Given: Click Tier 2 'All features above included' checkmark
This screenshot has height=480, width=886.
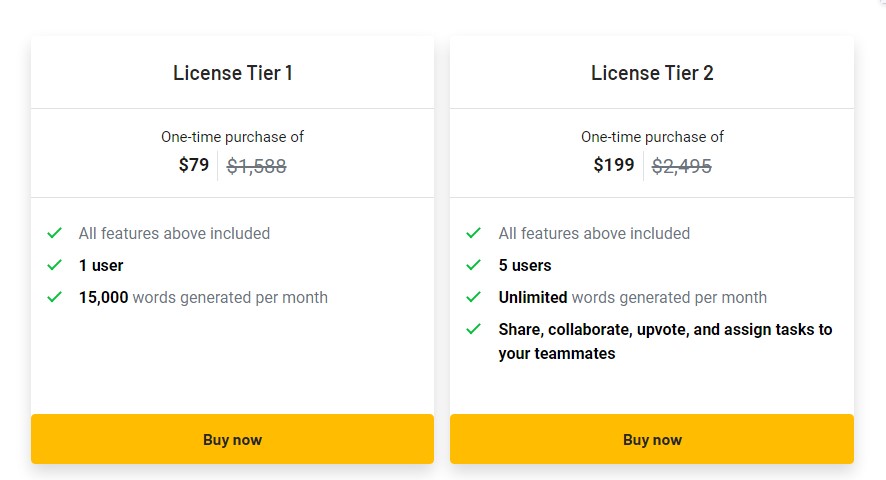Looking at the screenshot, I should (x=474, y=233).
